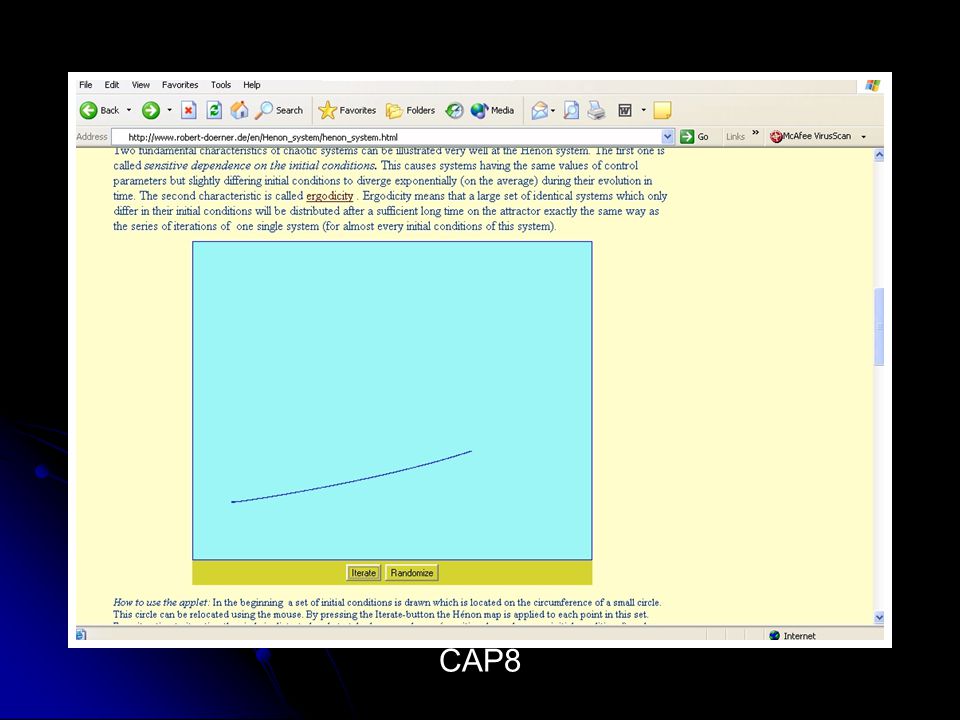Expand the Links toolbar chevron
The image size is (960, 720).
[x=756, y=133]
